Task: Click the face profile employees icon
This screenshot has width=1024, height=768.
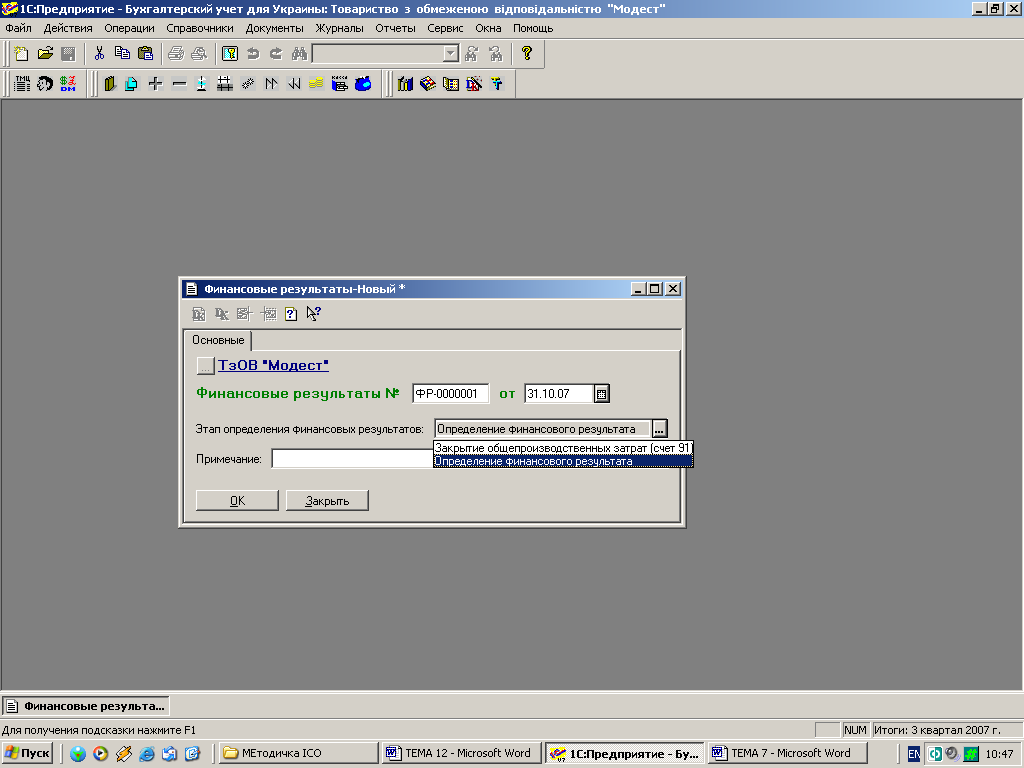Action: coord(44,84)
